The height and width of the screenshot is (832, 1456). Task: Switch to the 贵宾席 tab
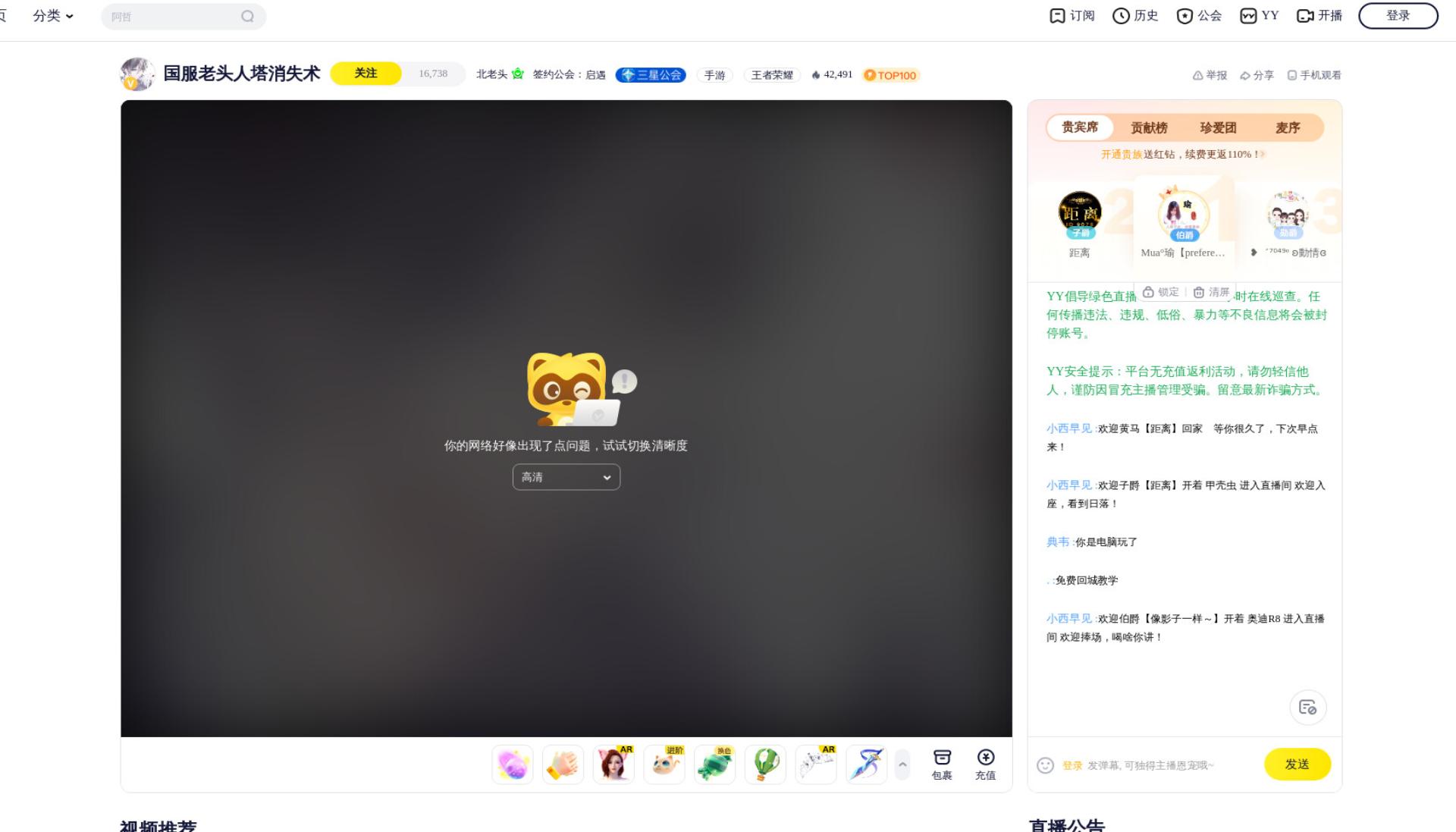pos(1079,127)
